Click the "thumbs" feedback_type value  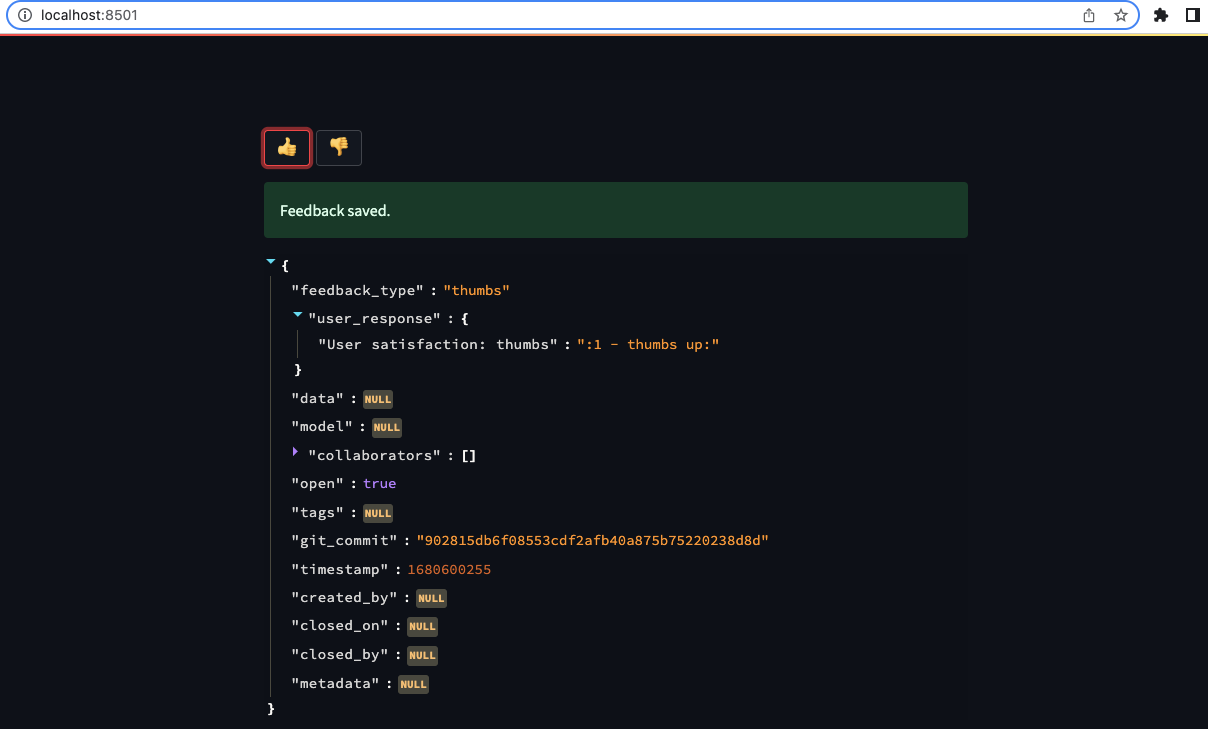pos(476,290)
